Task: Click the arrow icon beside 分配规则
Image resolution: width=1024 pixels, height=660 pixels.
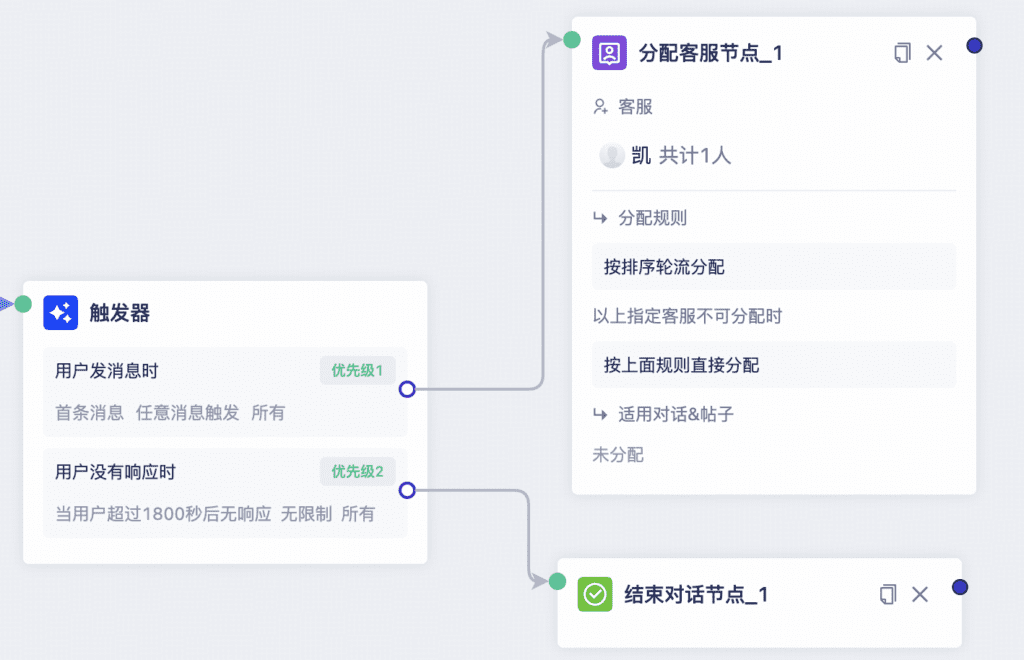Action: [x=600, y=218]
